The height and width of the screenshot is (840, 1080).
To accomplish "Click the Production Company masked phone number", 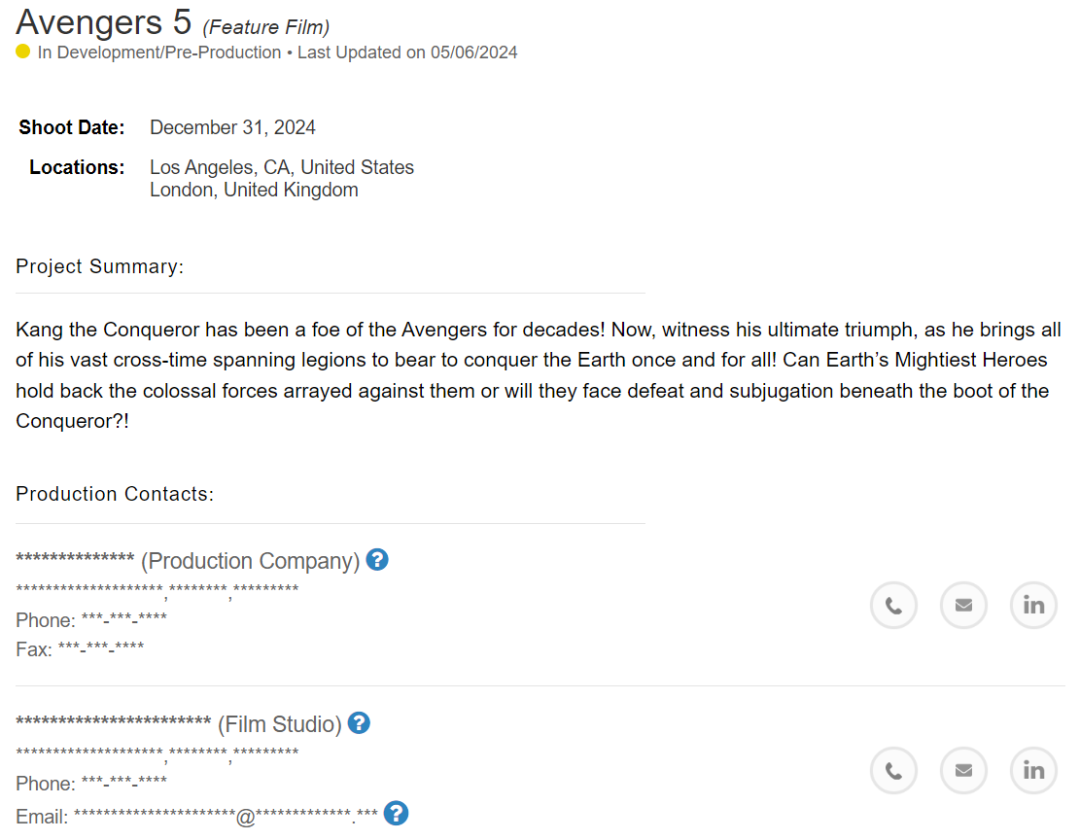I will pyautogui.click(x=124, y=618).
